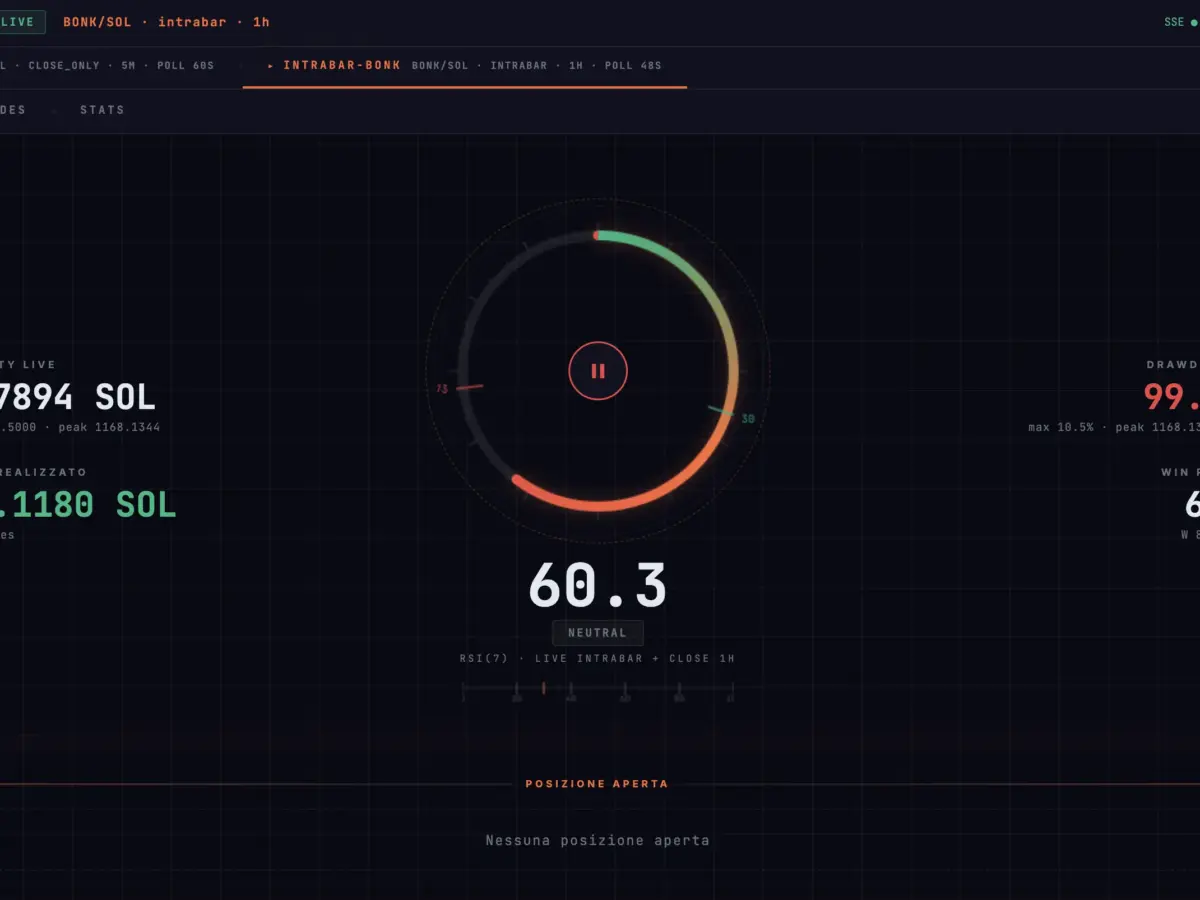Click RSI(7) · LIVE INTRABAR + CLOSE 1H label

click(x=597, y=658)
